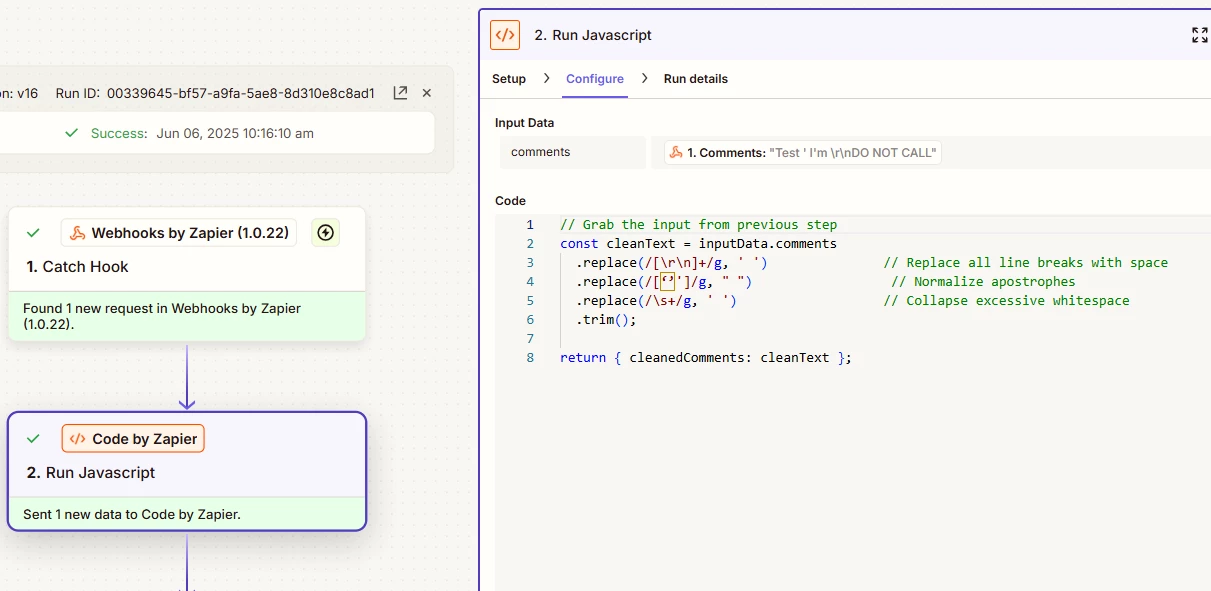Click the return cleanedComments code line
Viewport: 1211px width, 591px height.
tap(706, 357)
